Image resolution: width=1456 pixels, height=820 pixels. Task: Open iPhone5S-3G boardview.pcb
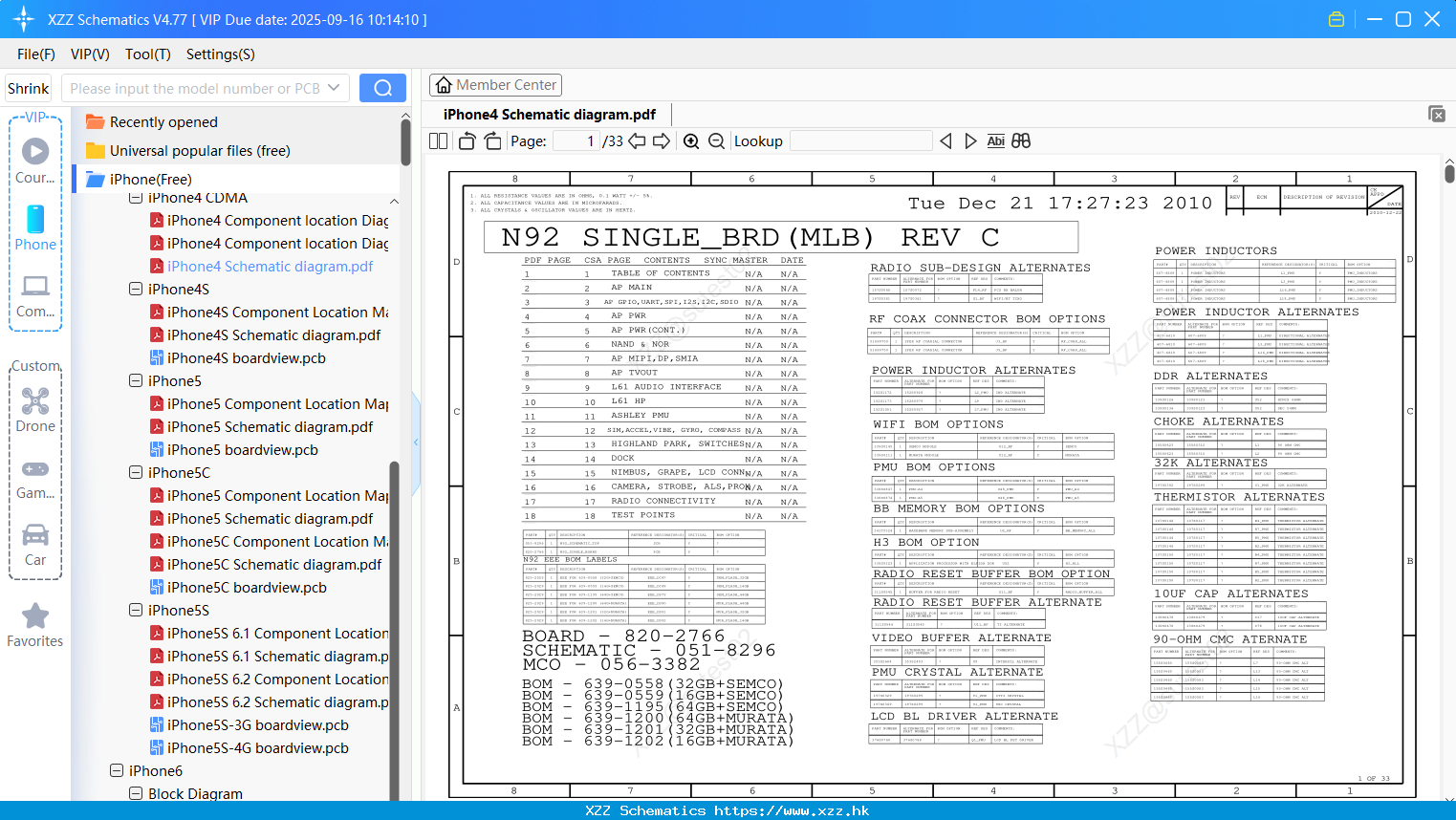(x=249, y=725)
